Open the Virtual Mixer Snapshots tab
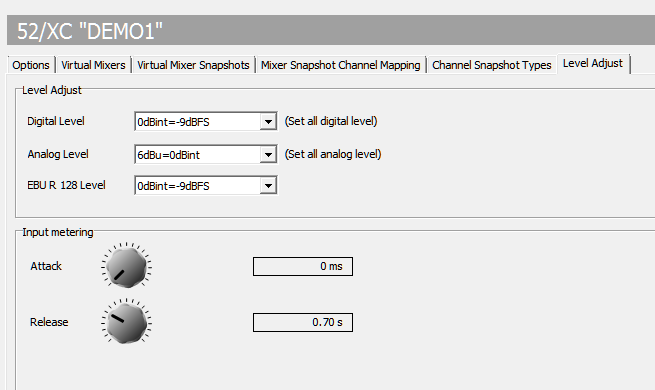Screen dimensions: 655x390 193,65
